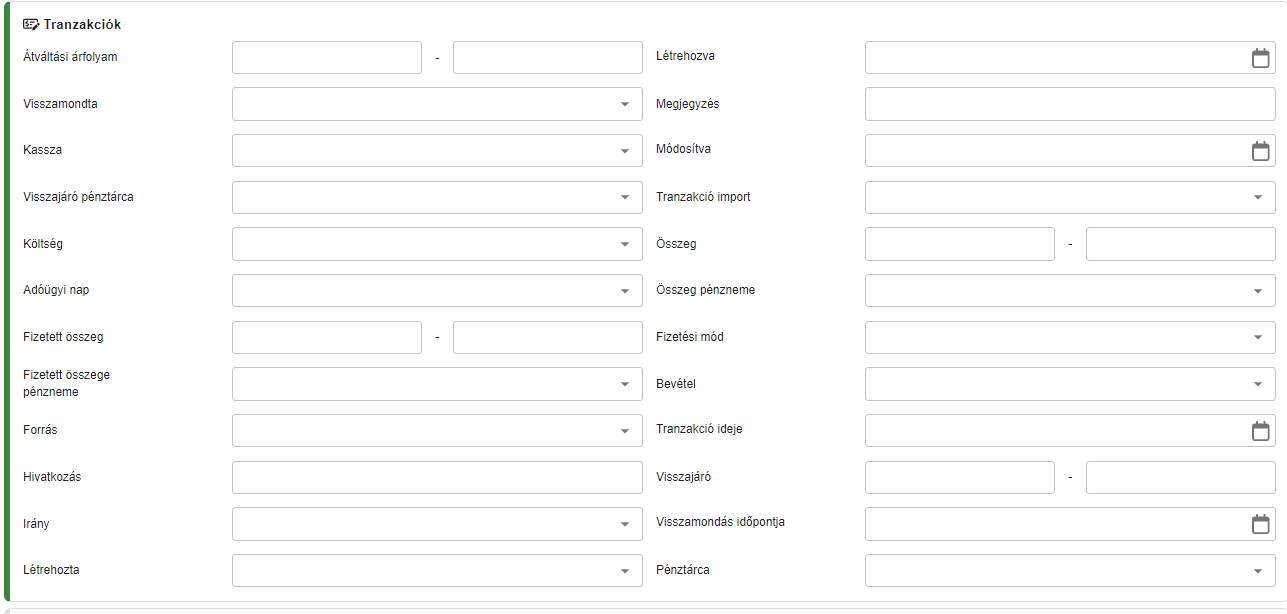Click the Tranzakciók section header icon
Viewport: 1287px width, 614px height.
pos(31,24)
